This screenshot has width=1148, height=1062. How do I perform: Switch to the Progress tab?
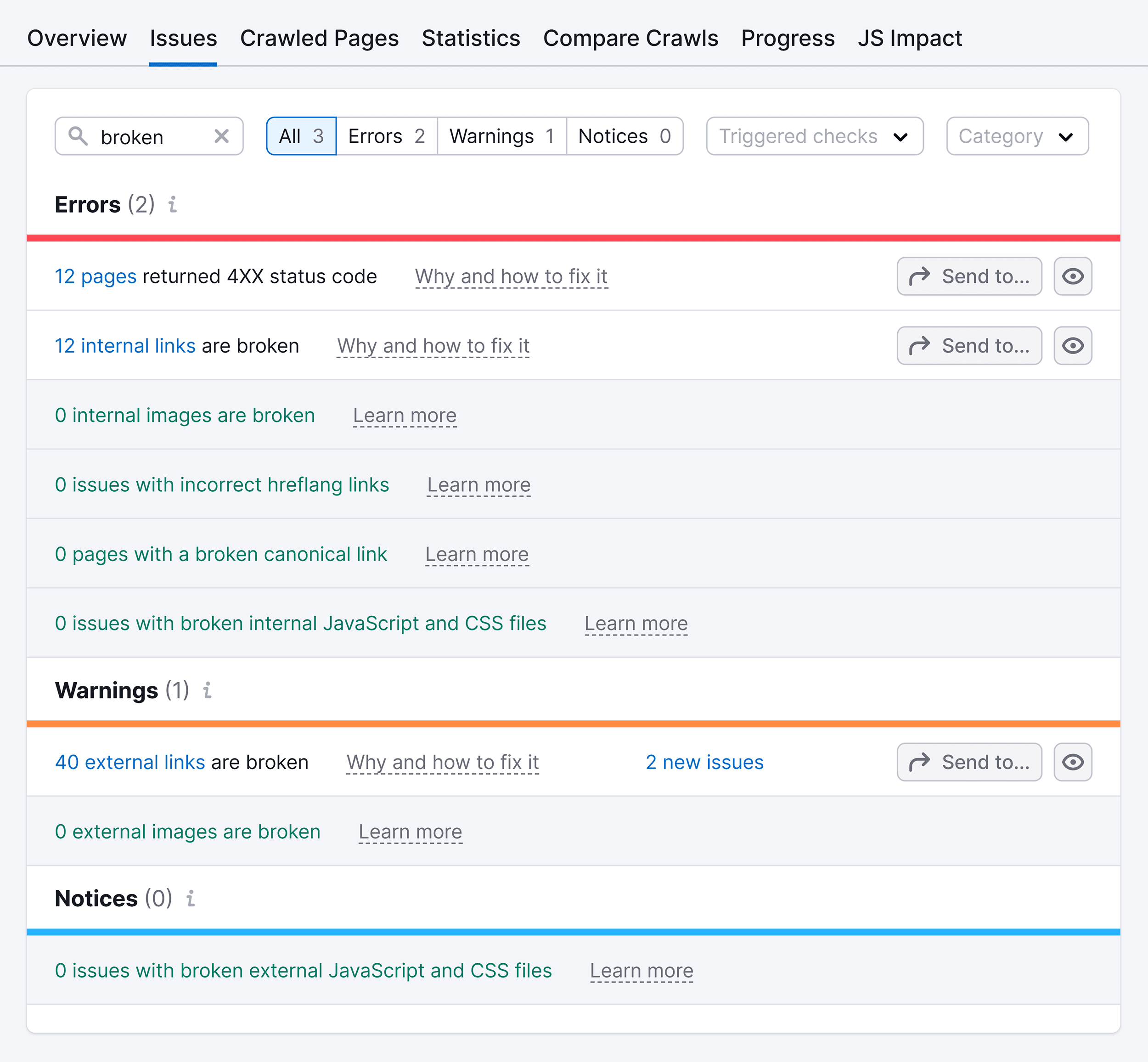(788, 39)
